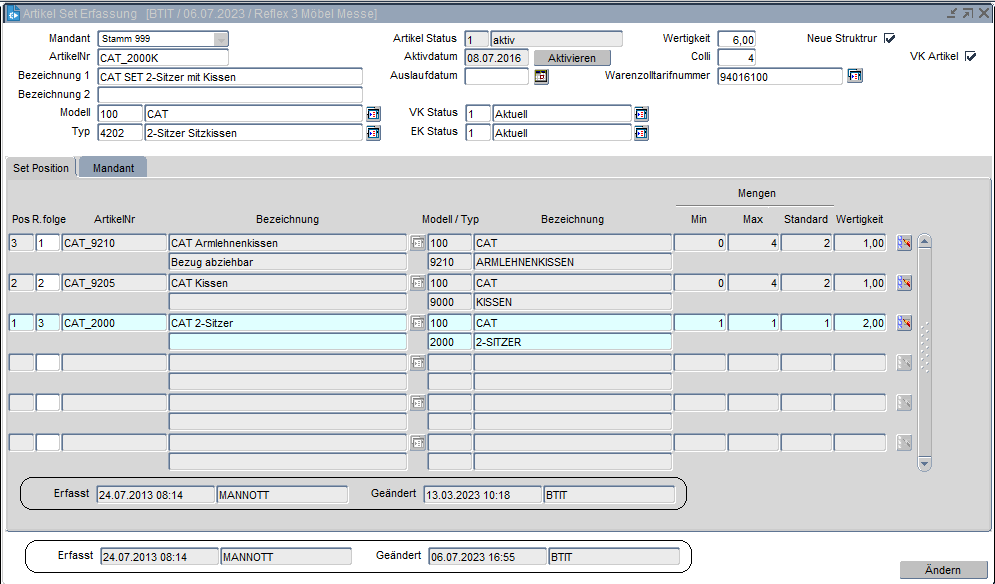Click scroll down arrow of position list

coord(924,464)
